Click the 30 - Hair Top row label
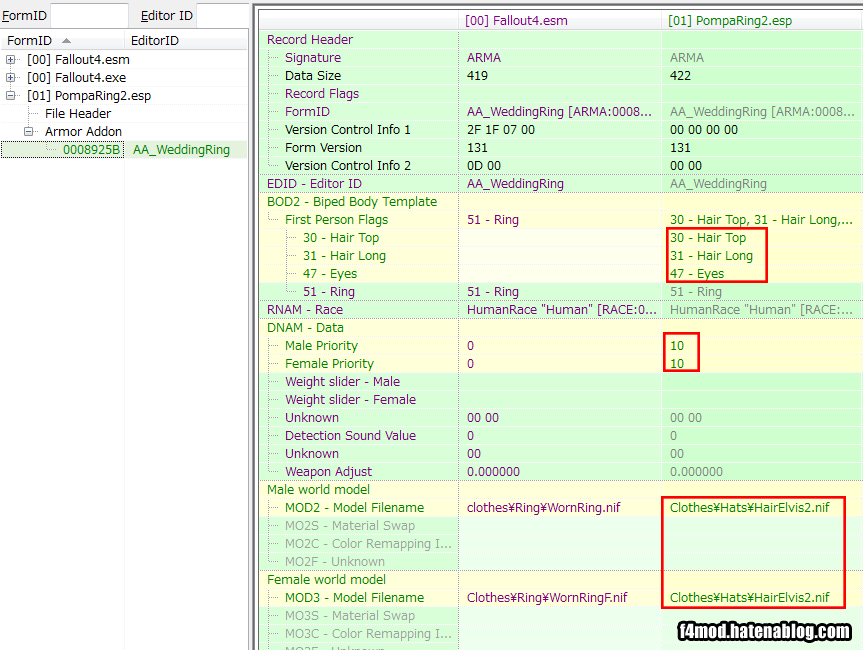863x650 pixels. point(341,238)
